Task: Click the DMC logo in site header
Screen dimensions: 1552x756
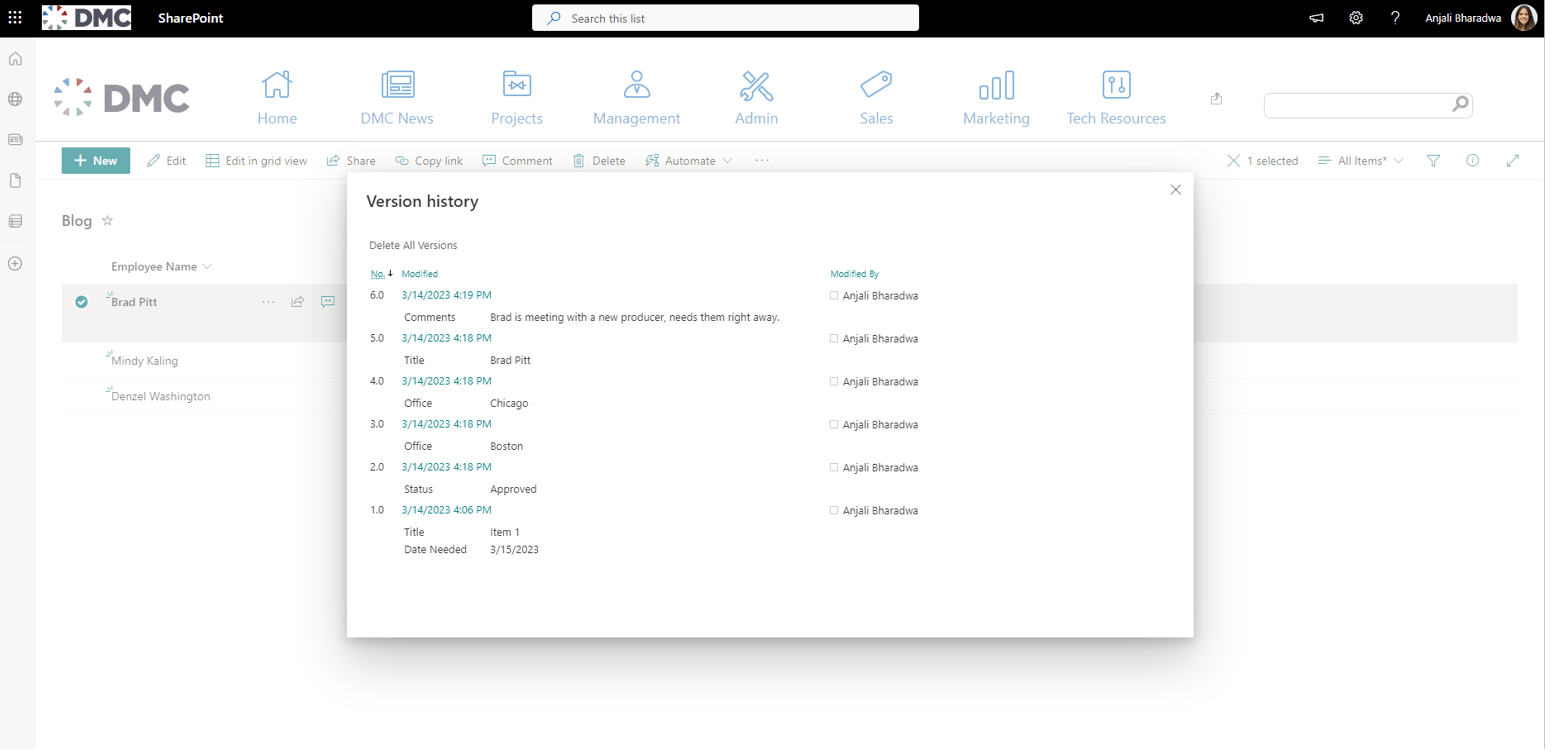Action: click(122, 98)
